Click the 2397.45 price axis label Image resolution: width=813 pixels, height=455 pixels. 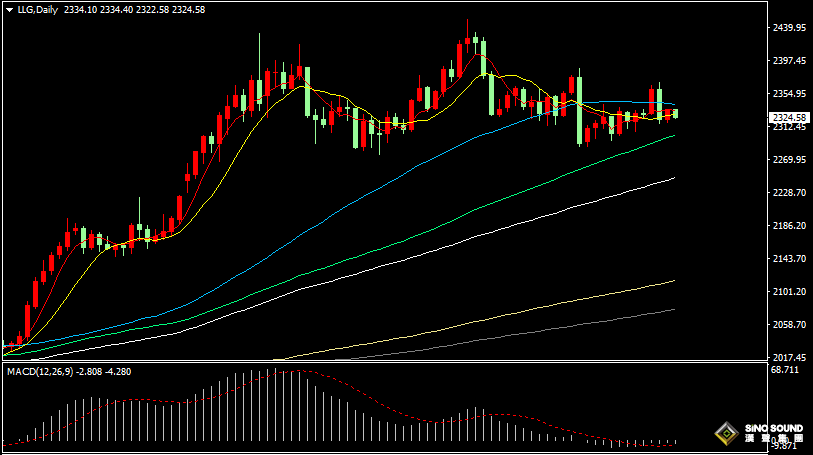pos(788,61)
